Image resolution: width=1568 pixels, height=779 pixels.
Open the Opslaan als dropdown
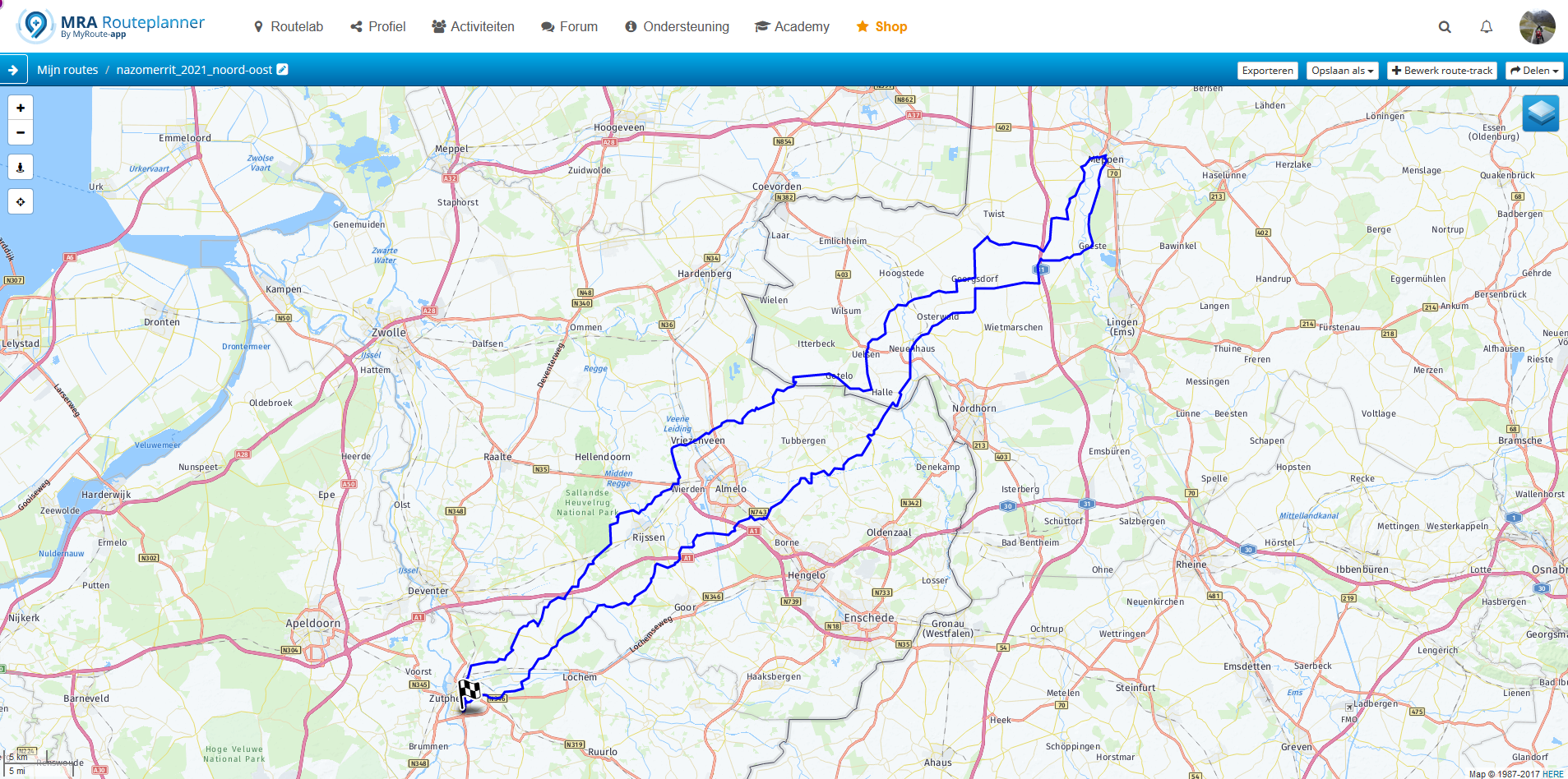pyautogui.click(x=1342, y=71)
